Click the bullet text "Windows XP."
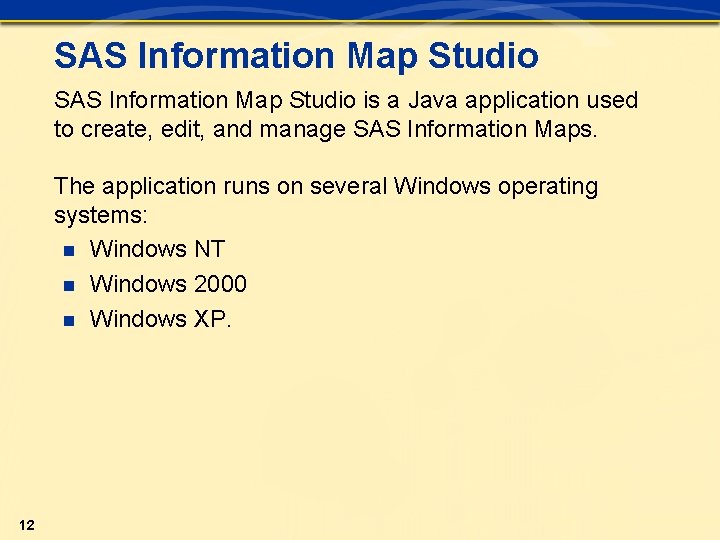 click(160, 319)
